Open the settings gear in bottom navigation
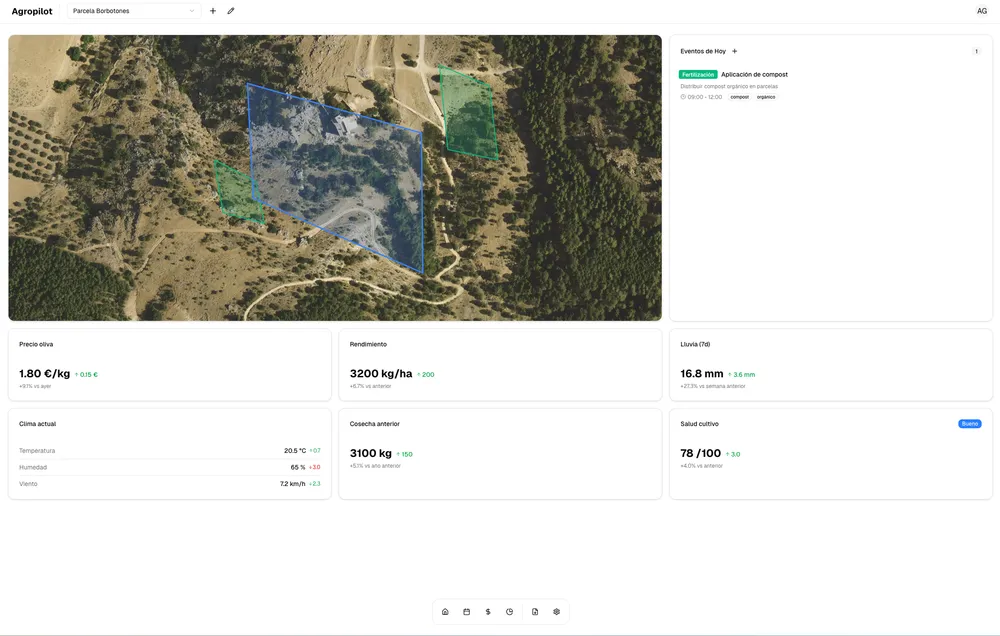The height and width of the screenshot is (636, 1000). 556,611
